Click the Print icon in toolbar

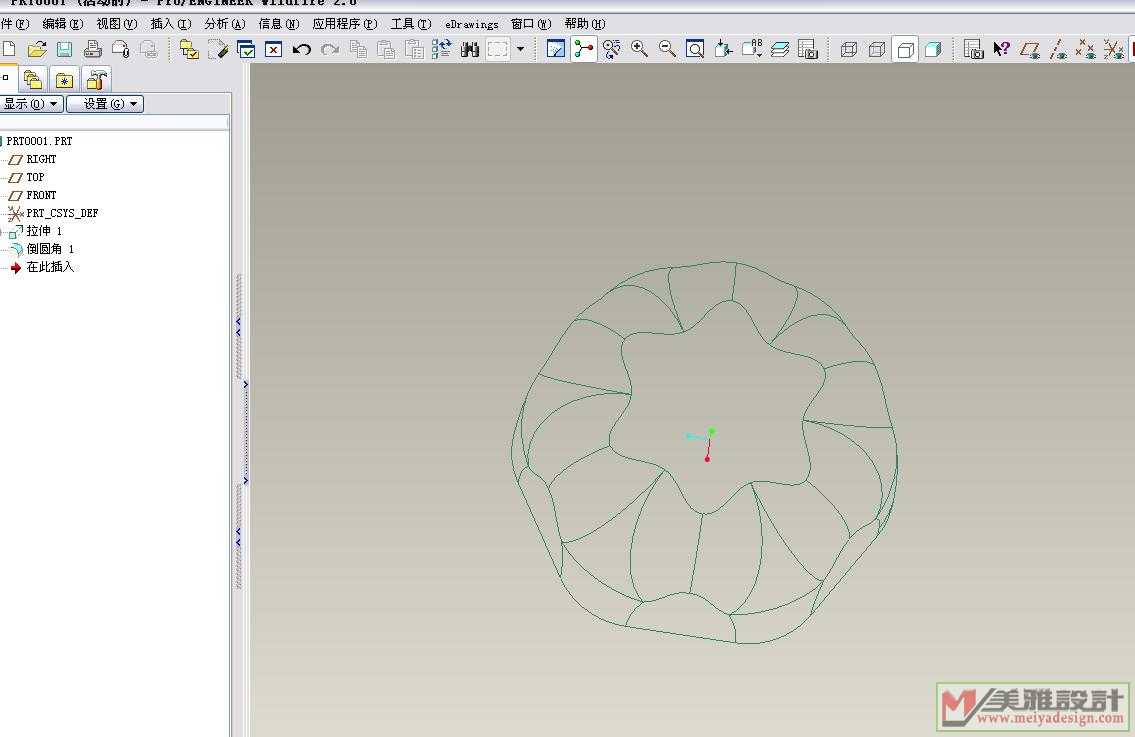(93, 49)
